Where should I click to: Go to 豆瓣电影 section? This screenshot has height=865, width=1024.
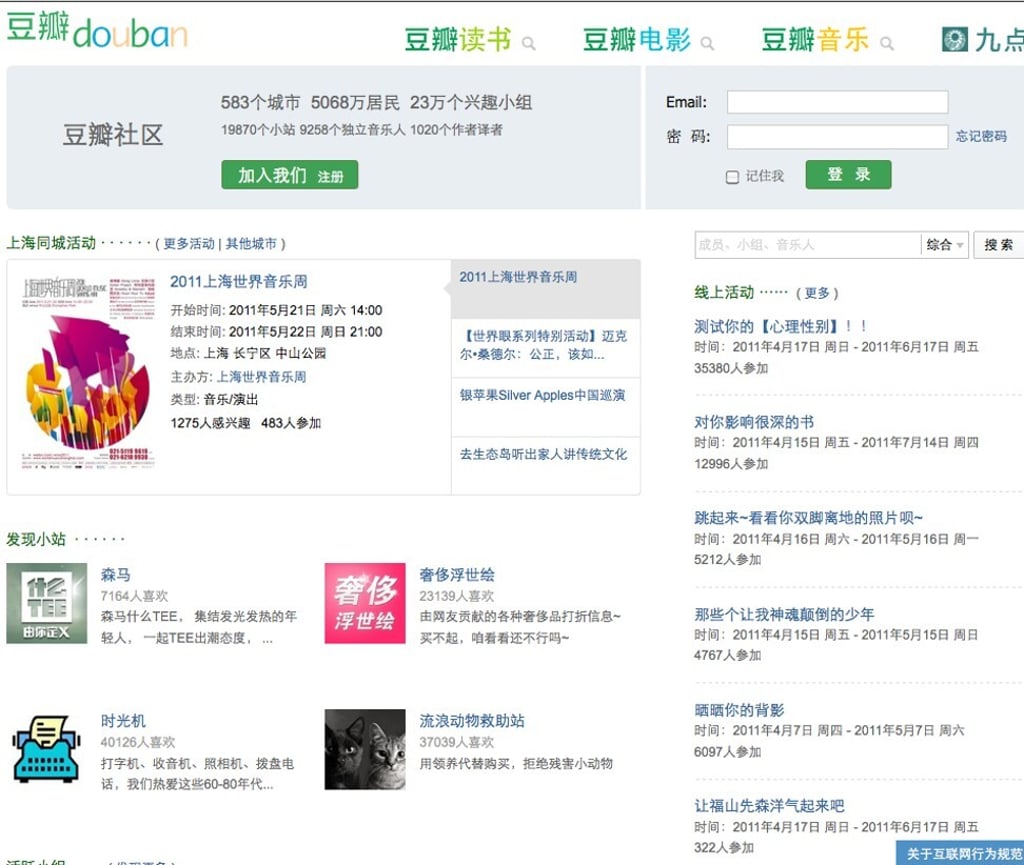point(636,39)
